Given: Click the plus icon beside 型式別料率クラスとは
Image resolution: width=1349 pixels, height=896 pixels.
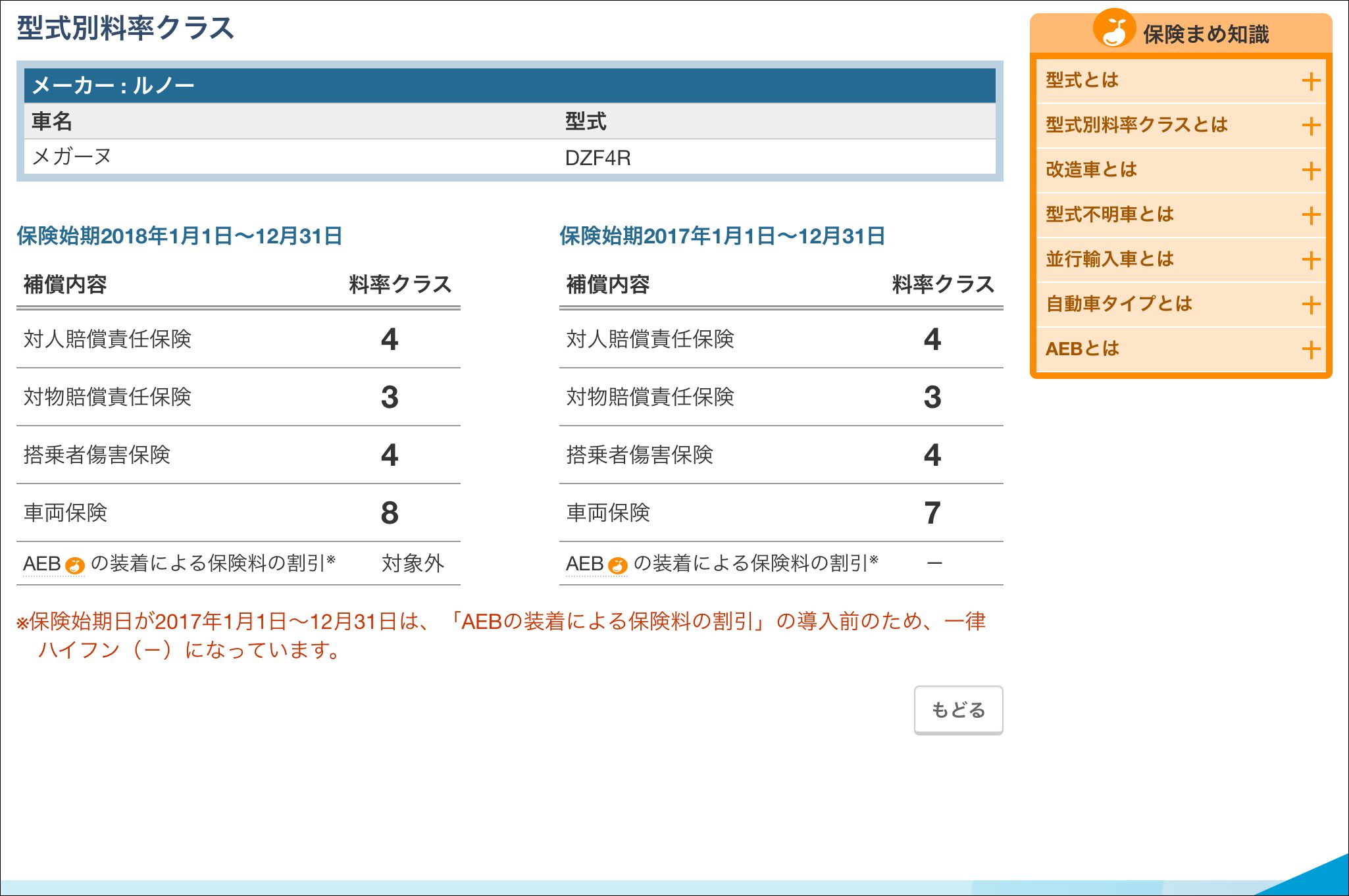Looking at the screenshot, I should [x=1311, y=126].
